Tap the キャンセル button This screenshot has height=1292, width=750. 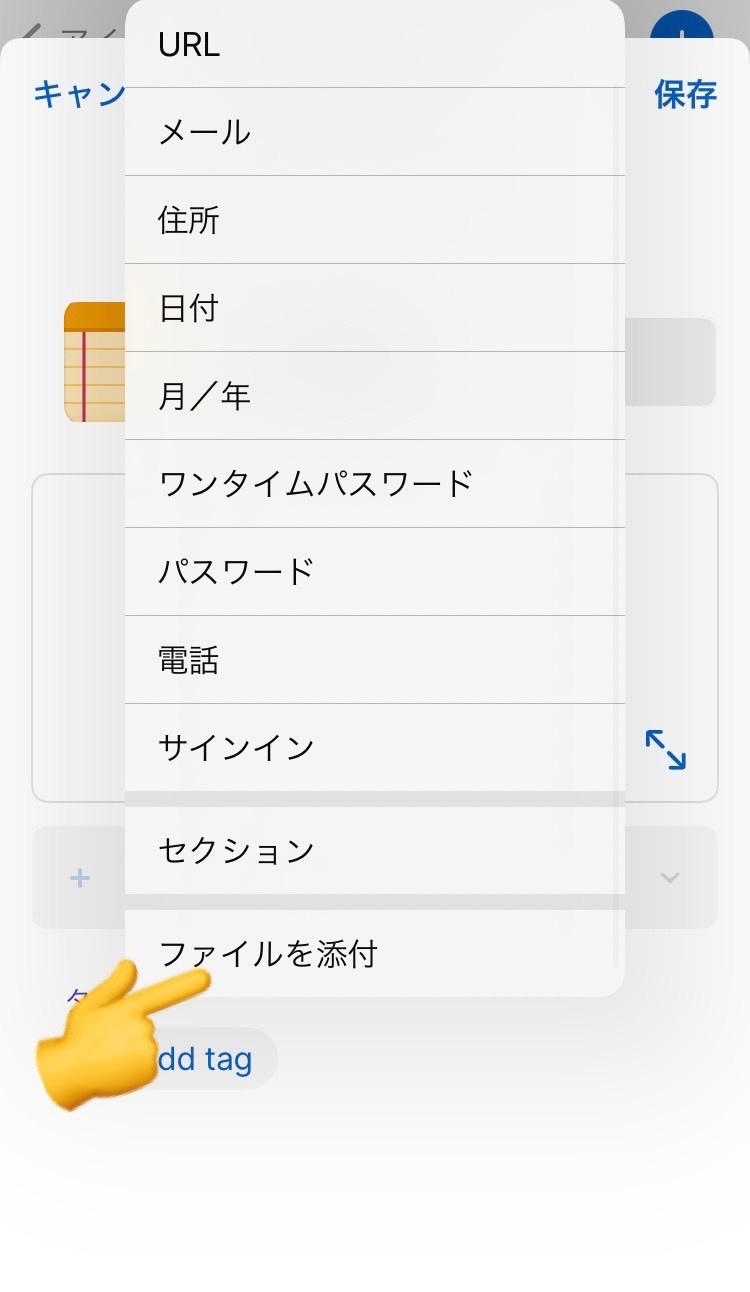pyautogui.click(x=78, y=94)
